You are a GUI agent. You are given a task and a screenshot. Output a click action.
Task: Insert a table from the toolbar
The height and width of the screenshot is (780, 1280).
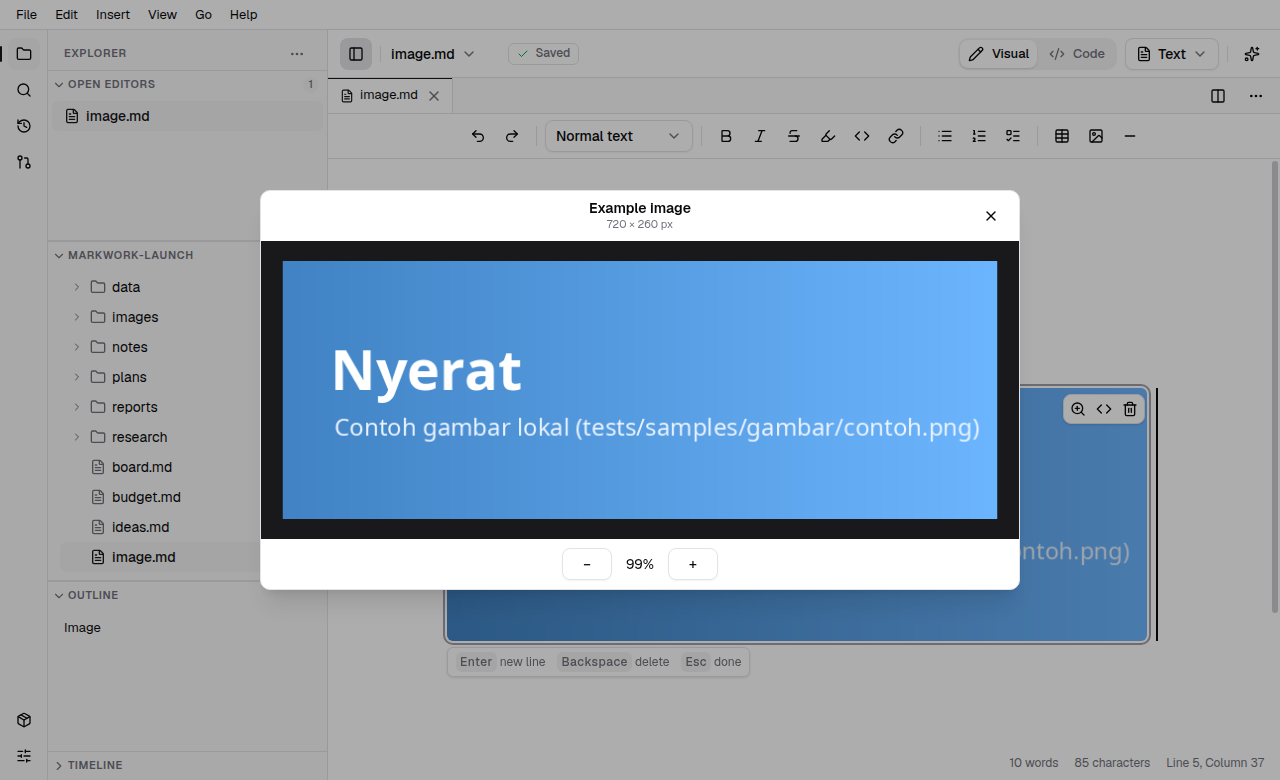1062,136
